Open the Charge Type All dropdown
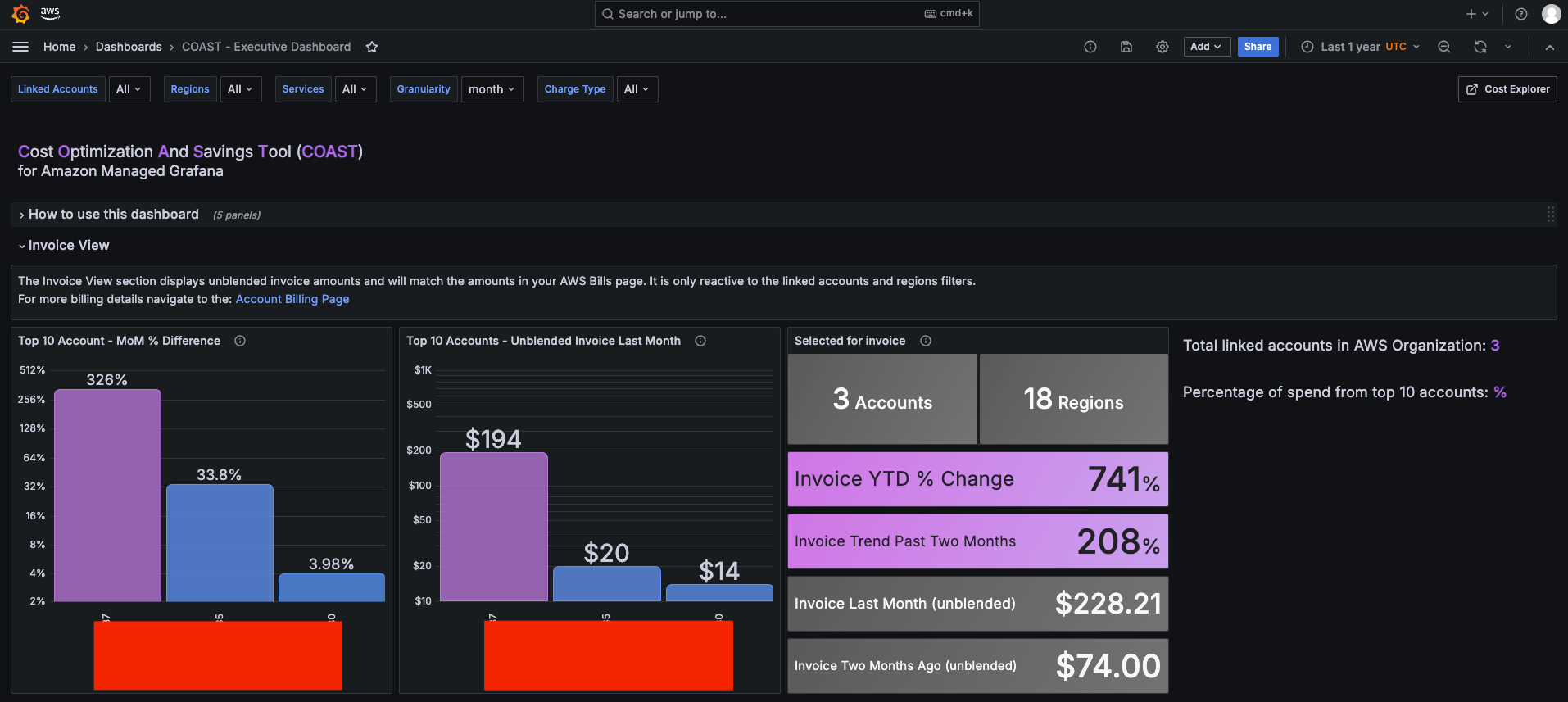The width and height of the screenshot is (1568, 702). point(637,89)
